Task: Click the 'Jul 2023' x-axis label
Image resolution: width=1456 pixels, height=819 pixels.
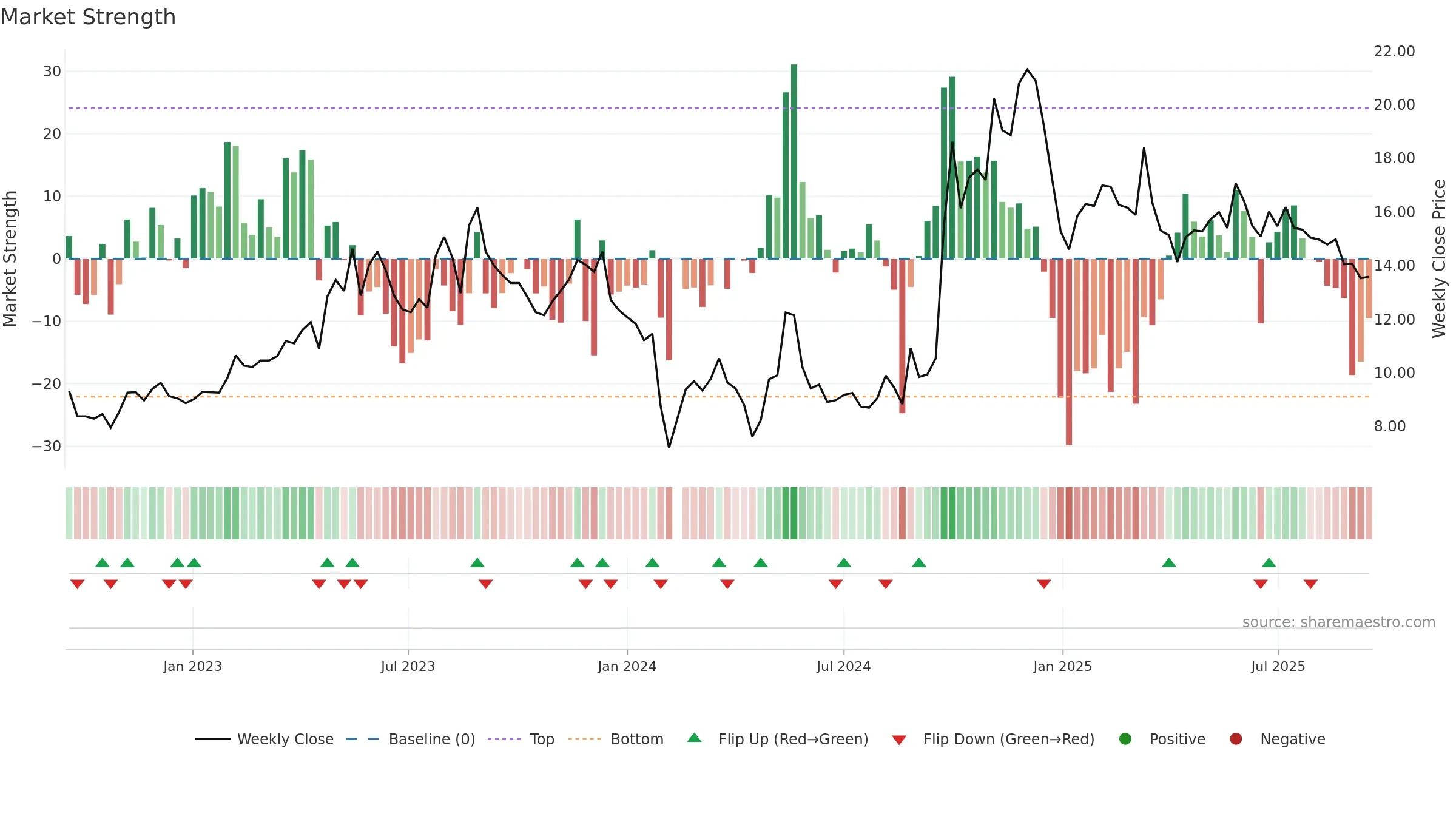Action: (x=408, y=666)
